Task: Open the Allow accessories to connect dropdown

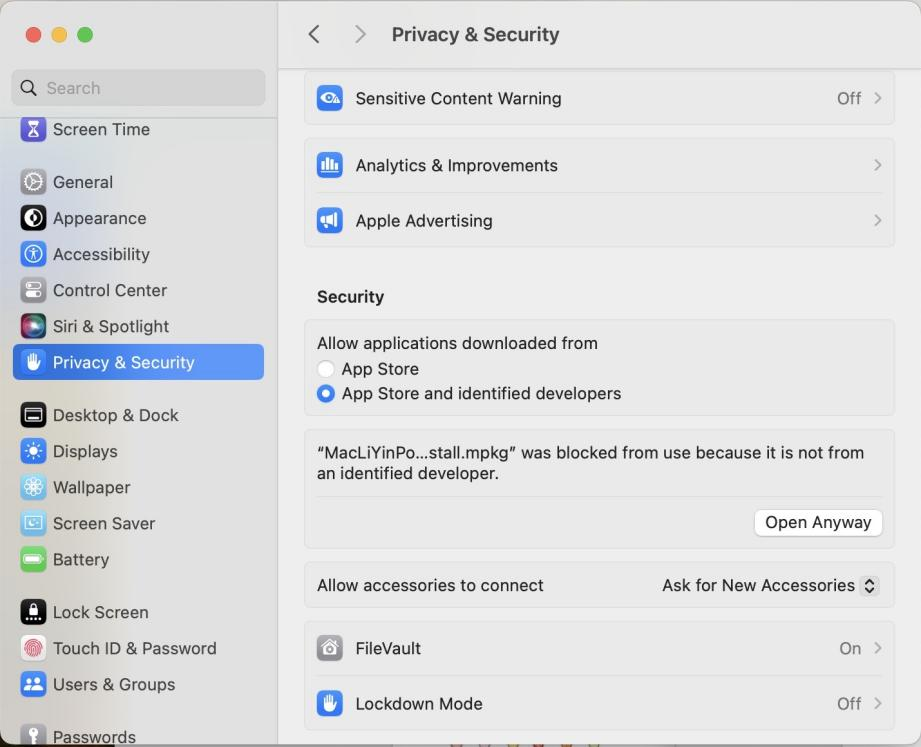Action: (x=768, y=585)
